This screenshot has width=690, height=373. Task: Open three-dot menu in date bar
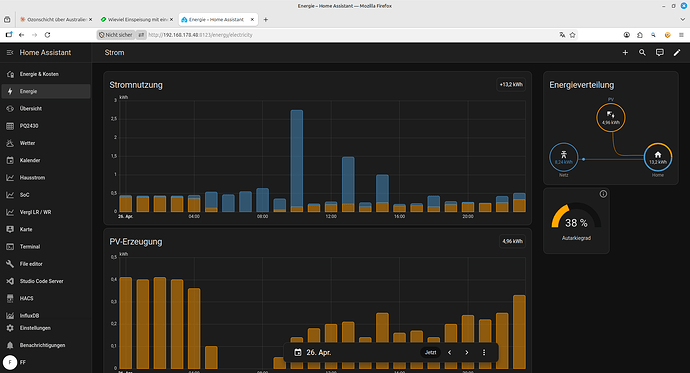pyautogui.click(x=484, y=352)
